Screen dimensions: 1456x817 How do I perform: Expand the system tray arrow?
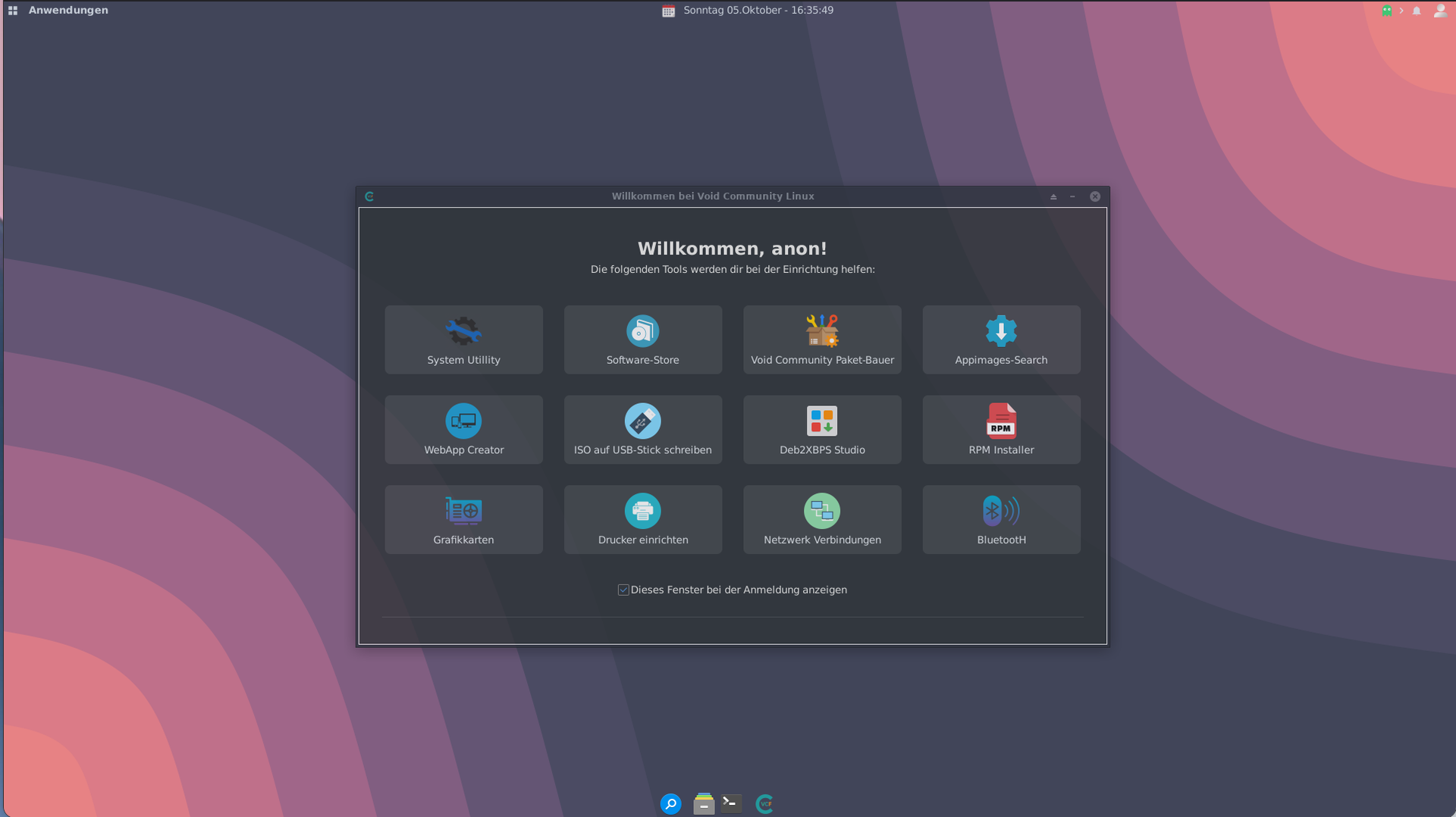pyautogui.click(x=1401, y=11)
